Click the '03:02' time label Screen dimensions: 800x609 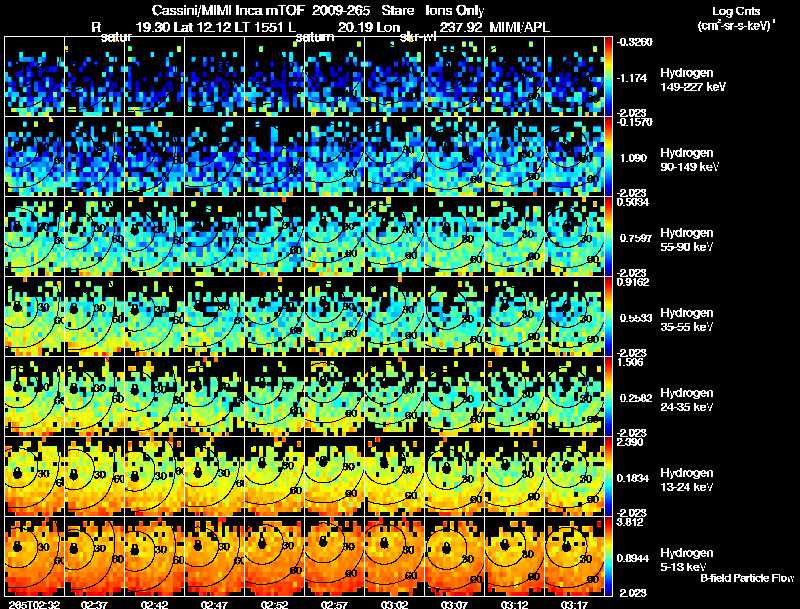click(394, 604)
